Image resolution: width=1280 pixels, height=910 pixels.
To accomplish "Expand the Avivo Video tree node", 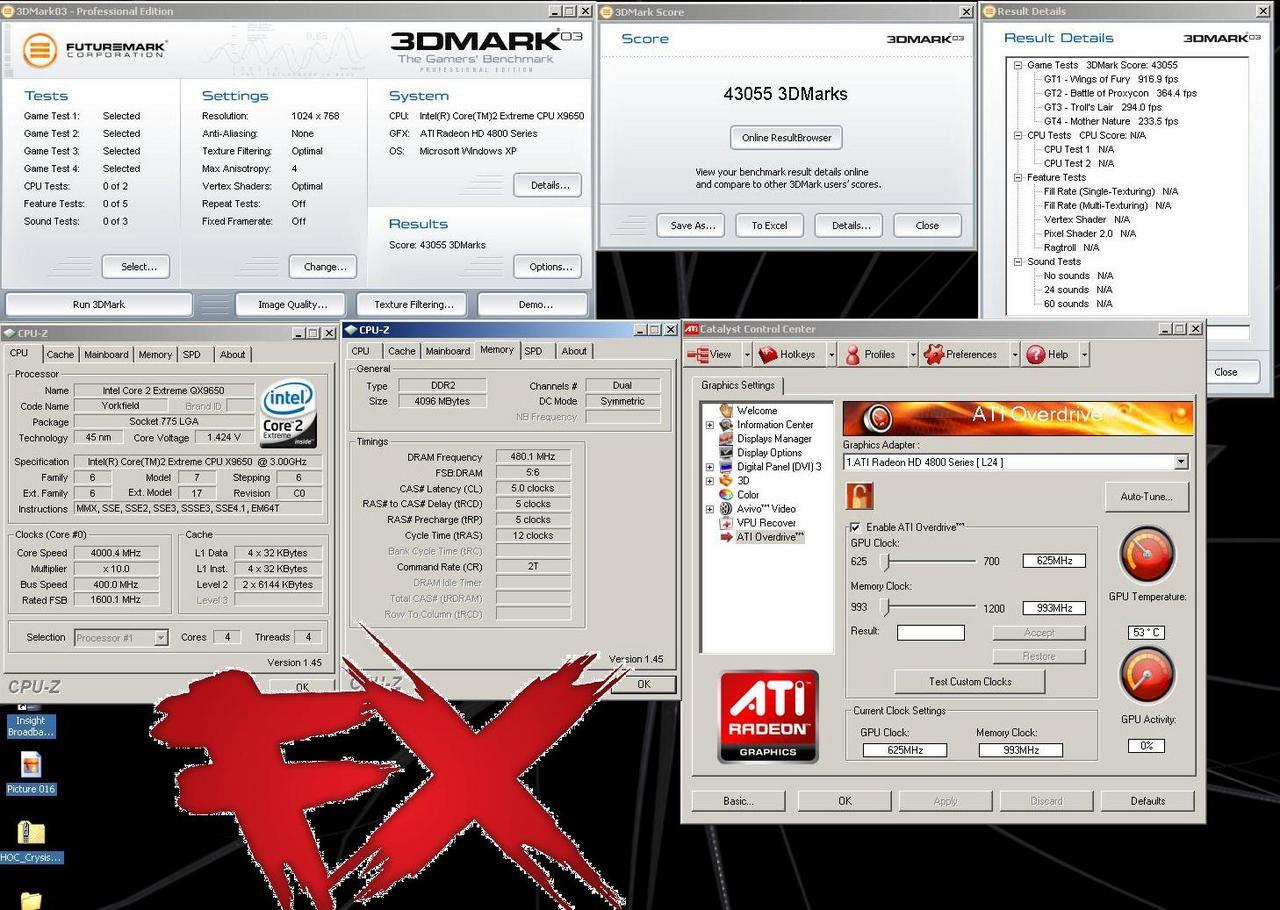I will tap(710, 509).
